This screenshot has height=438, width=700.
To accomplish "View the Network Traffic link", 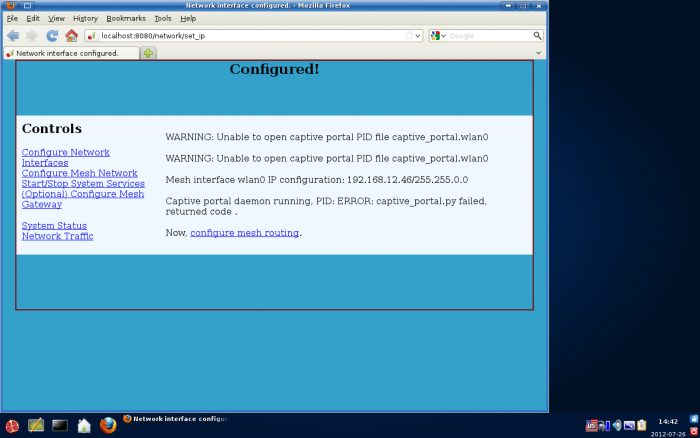I will tap(58, 236).
